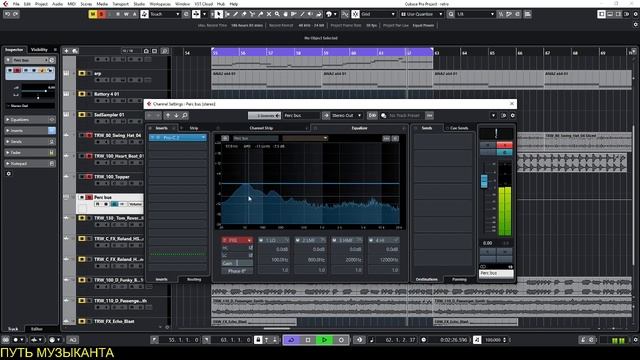The image size is (640, 360).
Task: Click the Undo arrow in the toolbar
Action: [7, 14]
